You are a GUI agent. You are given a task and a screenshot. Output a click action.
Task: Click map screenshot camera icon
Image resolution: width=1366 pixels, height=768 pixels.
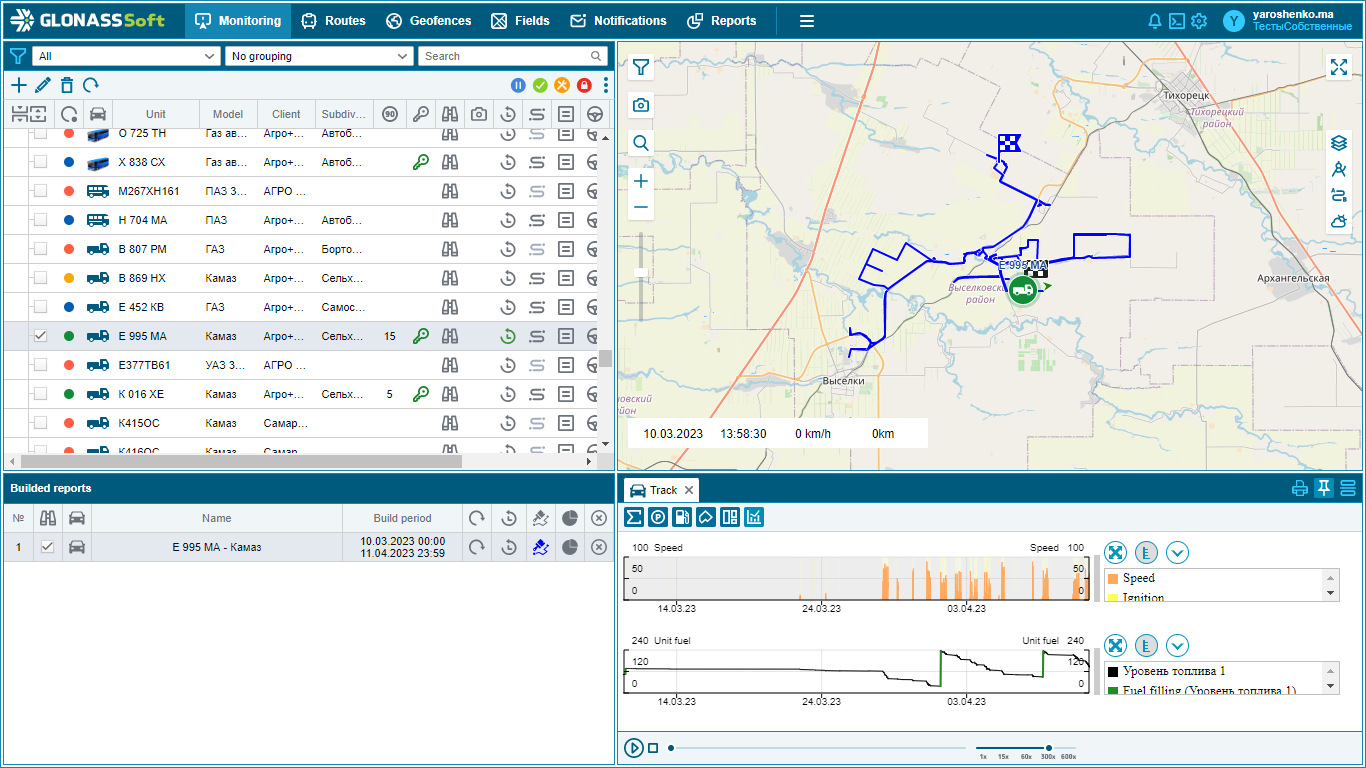click(641, 105)
